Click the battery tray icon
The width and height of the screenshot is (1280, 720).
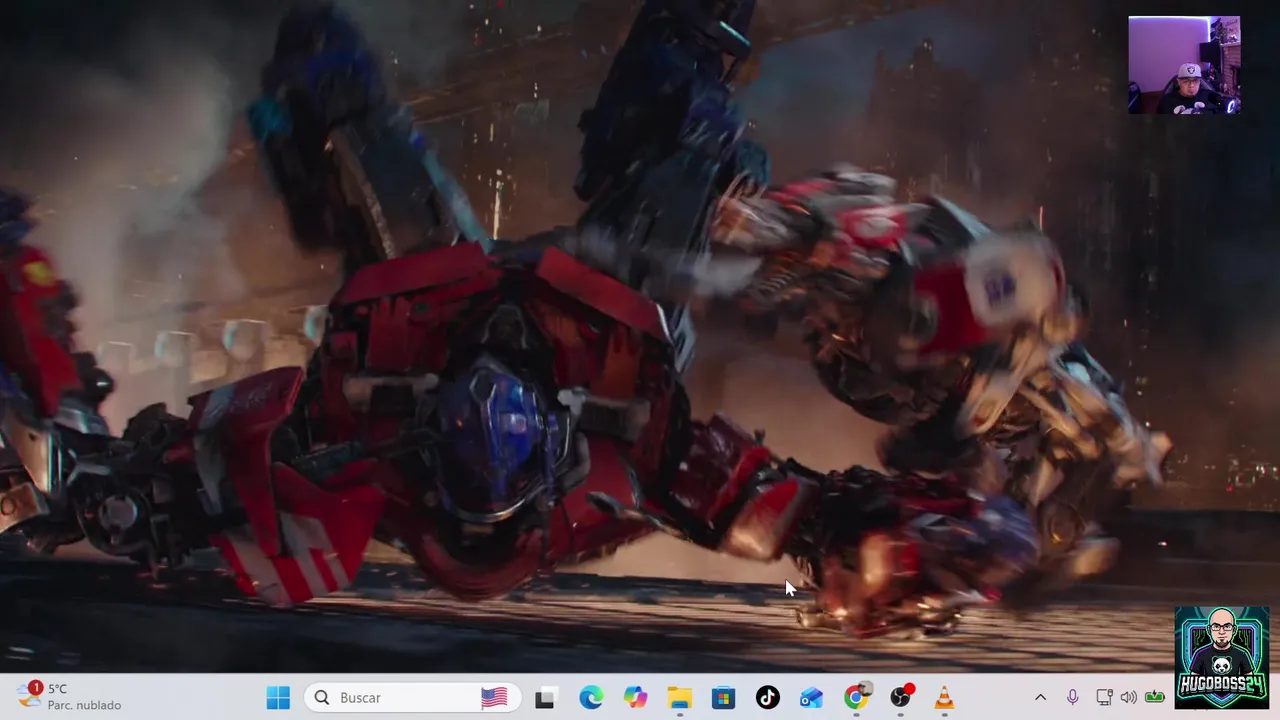1155,697
